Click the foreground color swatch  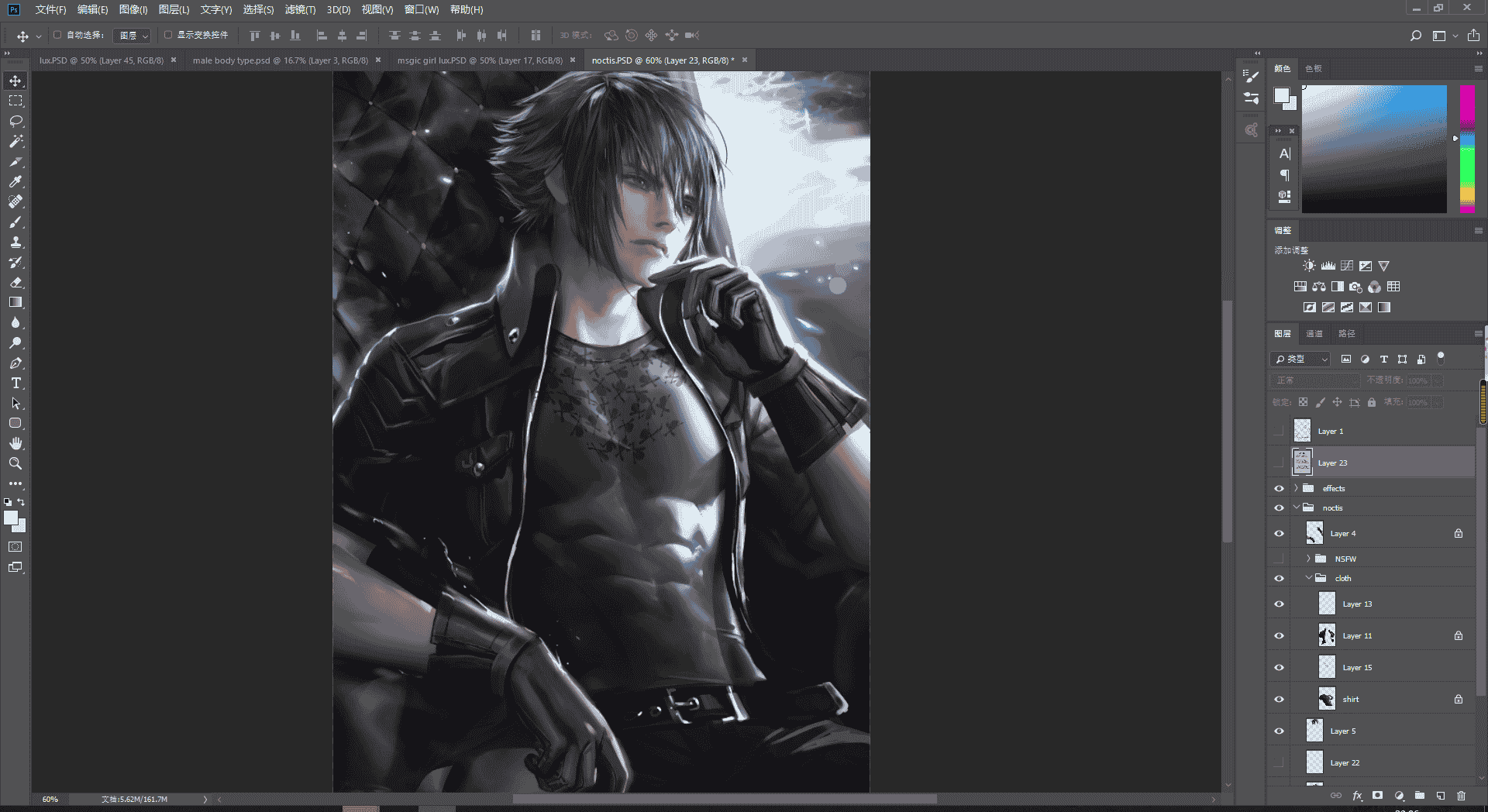coord(11,518)
